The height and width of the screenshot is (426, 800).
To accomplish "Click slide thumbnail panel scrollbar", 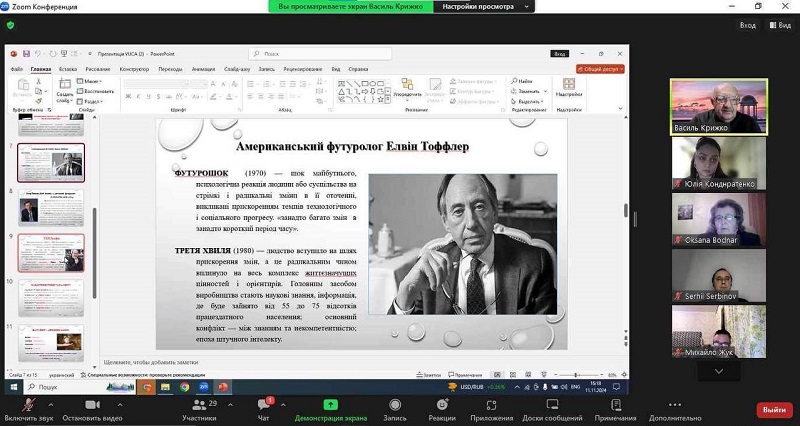I will (x=95, y=254).
